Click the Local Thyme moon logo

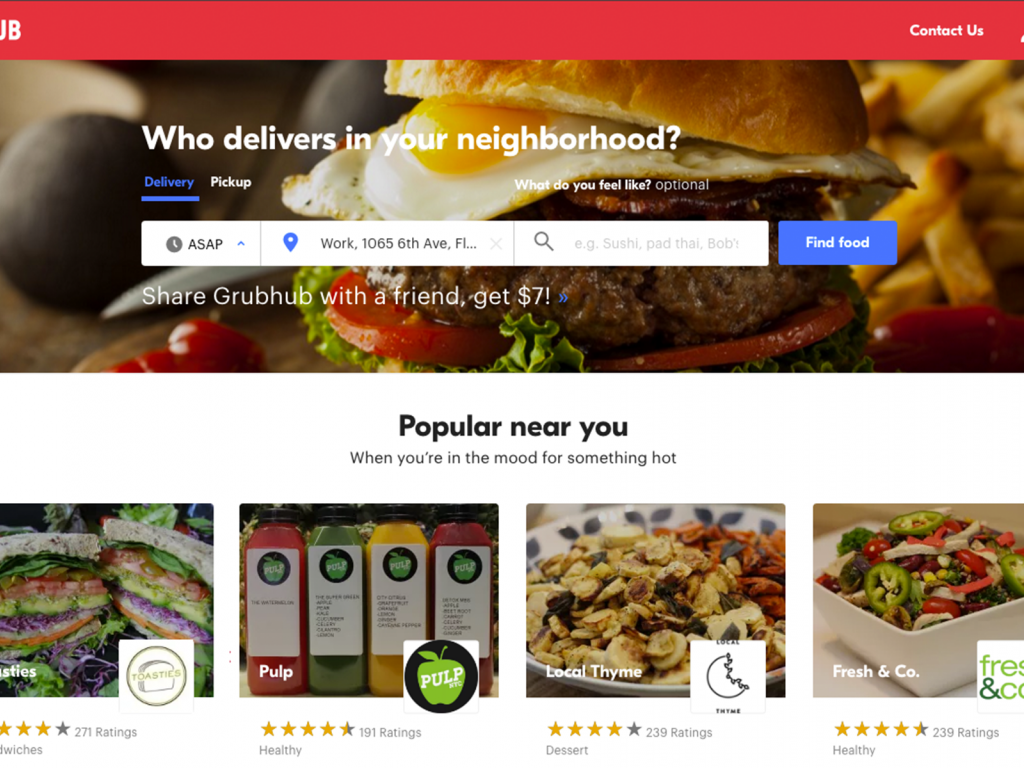click(x=728, y=677)
